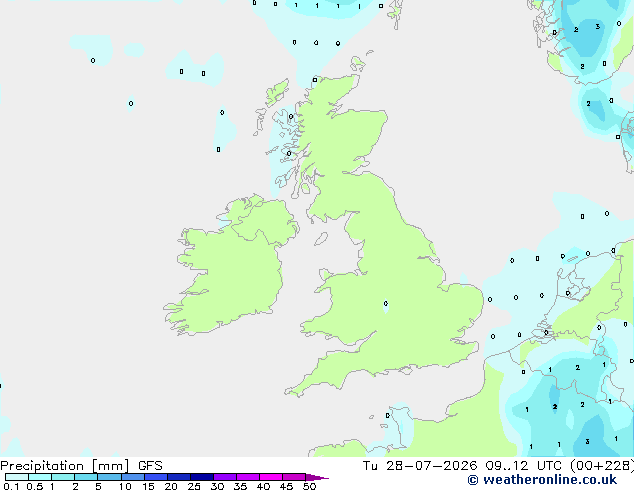Screen dimensions: 634x490
Task: Click the 0.5–1 mm legend color swatch
Action: click(x=40, y=477)
